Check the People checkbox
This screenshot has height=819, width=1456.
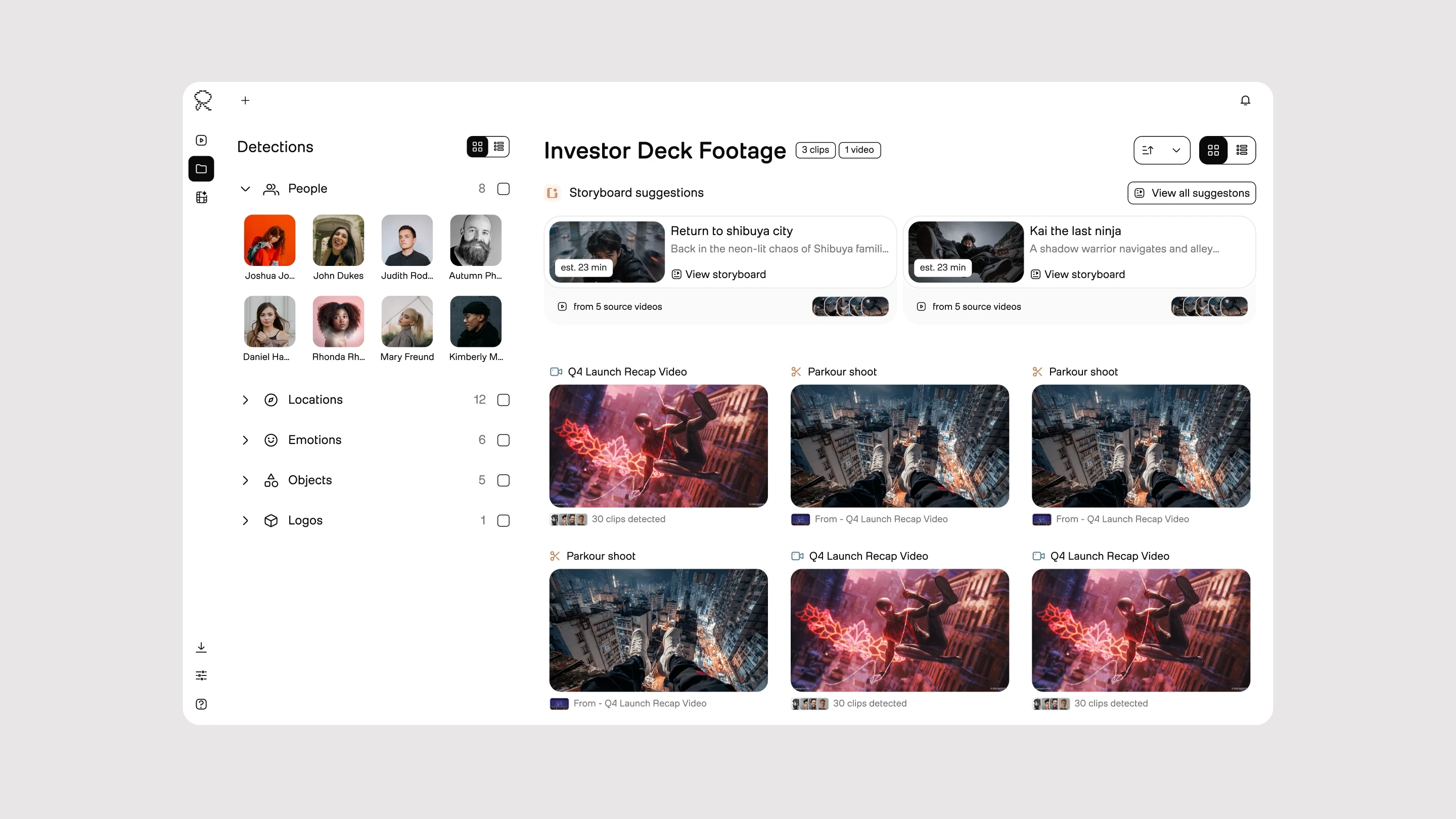[504, 190]
